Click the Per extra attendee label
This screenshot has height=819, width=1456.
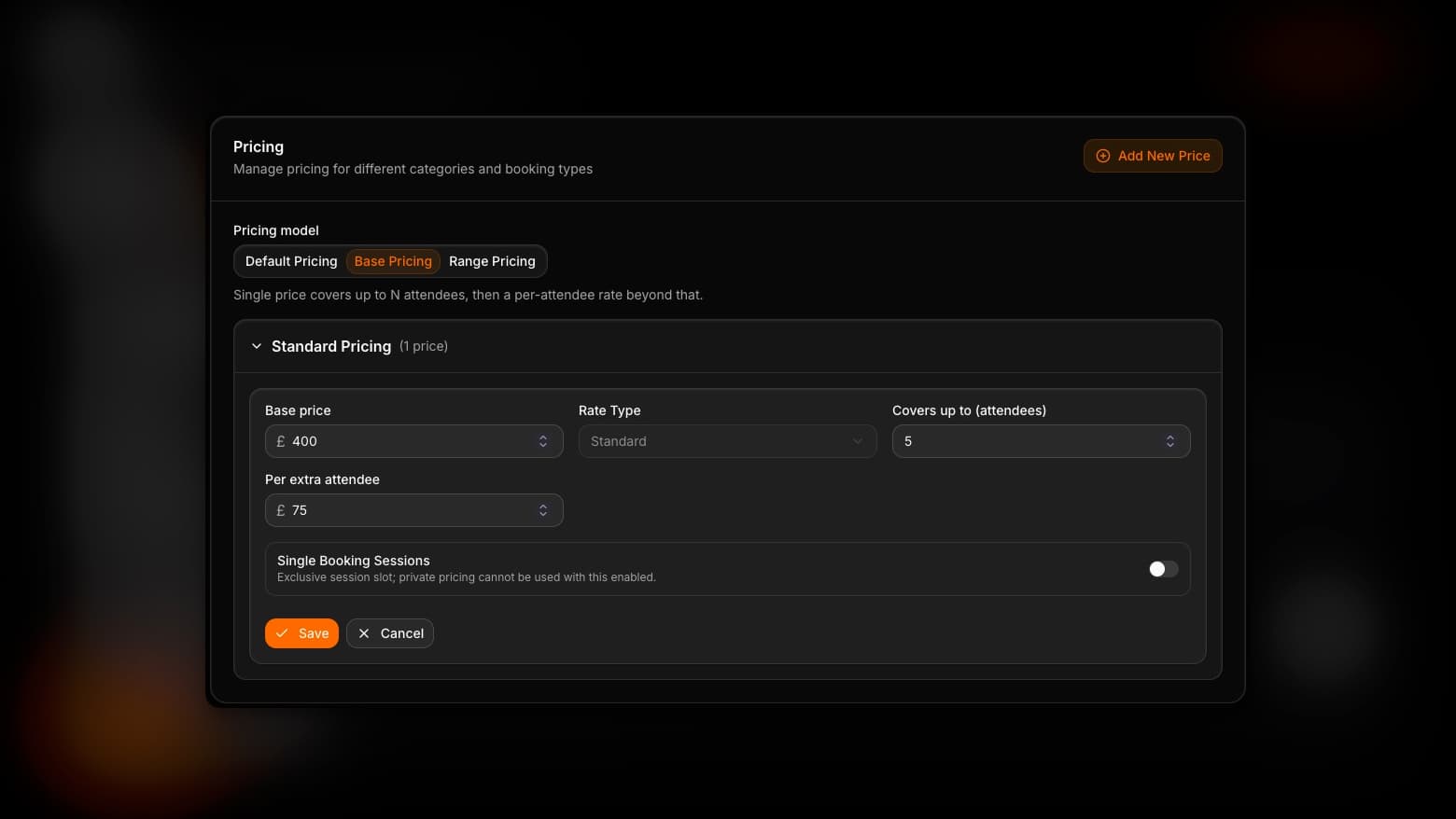tap(322, 479)
